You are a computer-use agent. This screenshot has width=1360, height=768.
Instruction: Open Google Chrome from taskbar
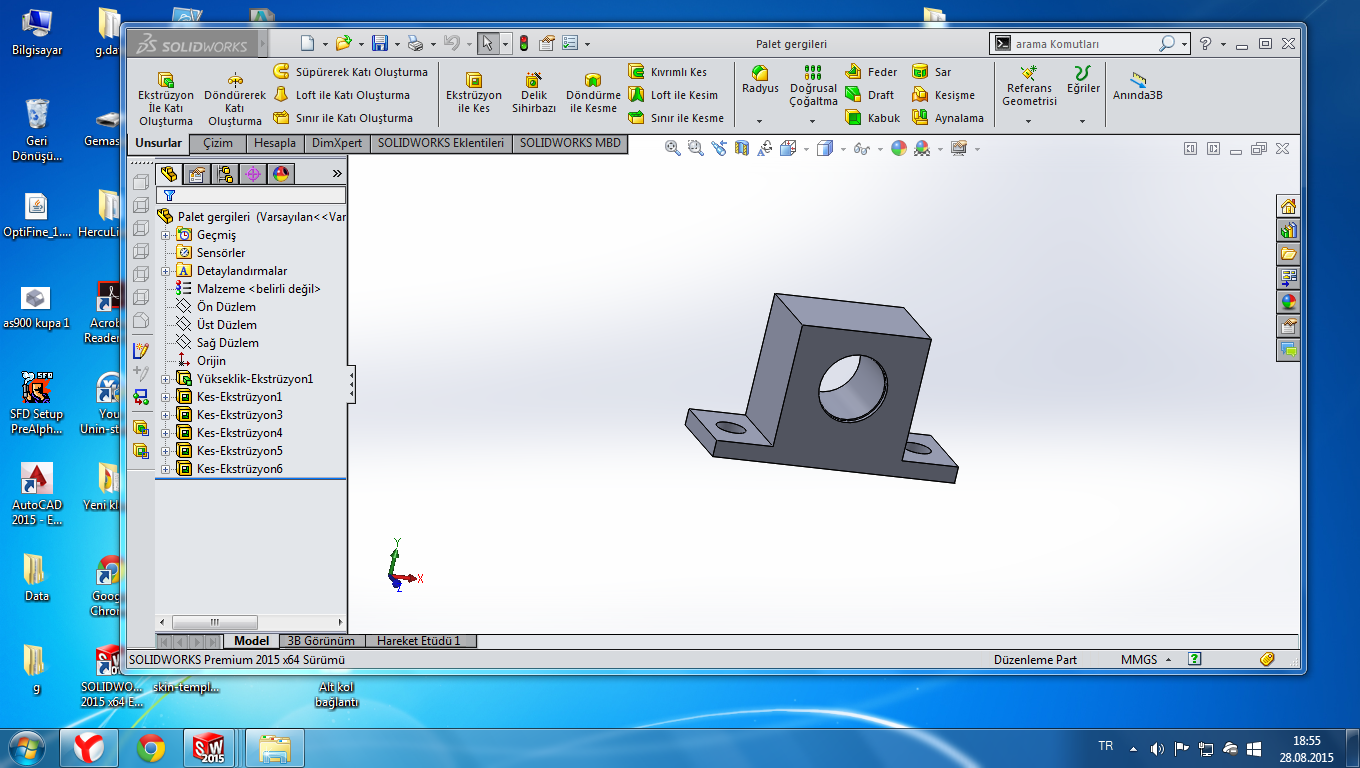point(152,748)
